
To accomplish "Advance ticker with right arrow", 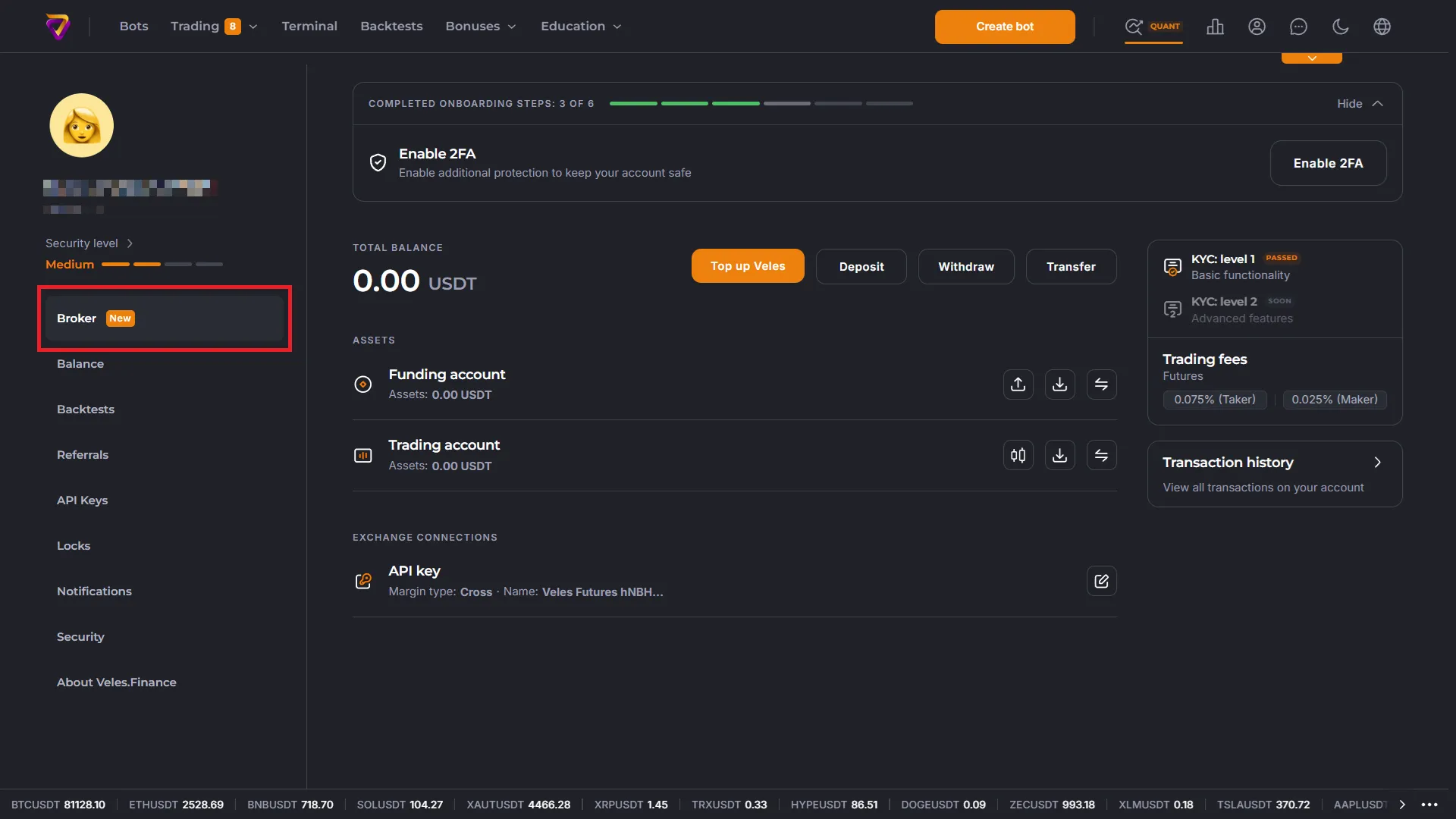I will [1402, 805].
